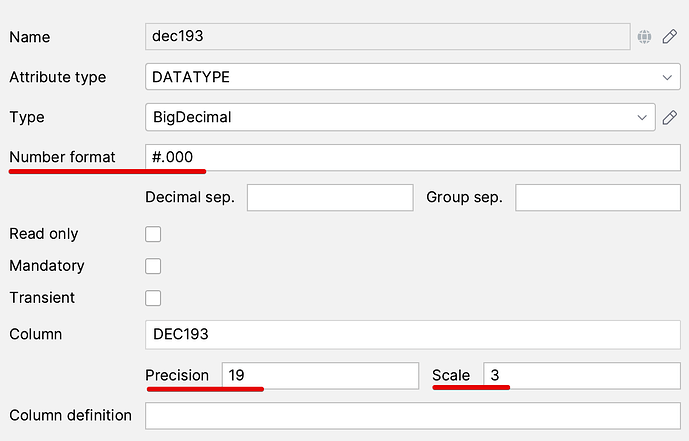Click the Number format field with #.000
689x441 pixels.
[413, 157]
